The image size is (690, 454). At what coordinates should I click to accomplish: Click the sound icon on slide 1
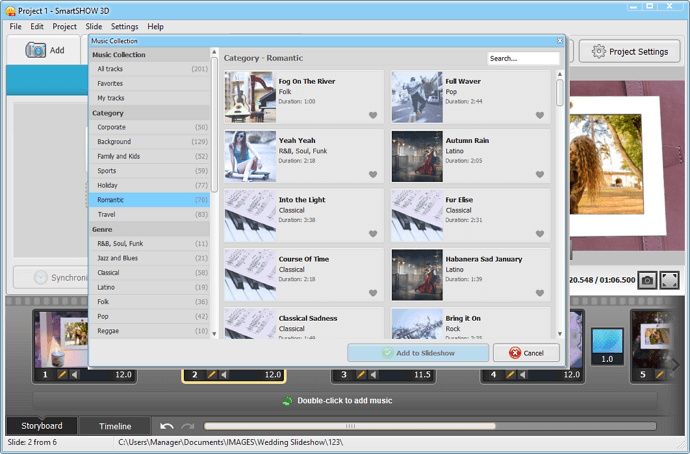[74, 375]
